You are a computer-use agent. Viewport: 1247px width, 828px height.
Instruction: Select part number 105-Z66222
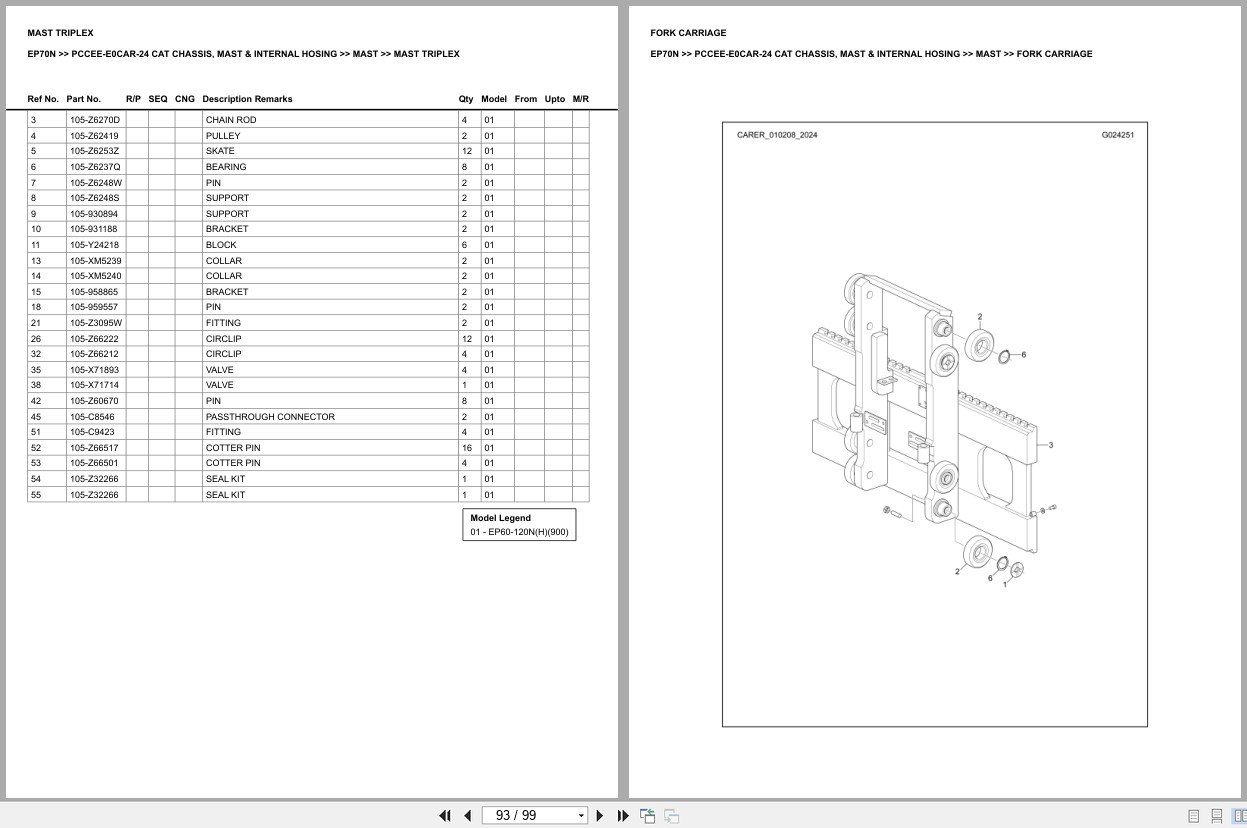click(x=95, y=339)
